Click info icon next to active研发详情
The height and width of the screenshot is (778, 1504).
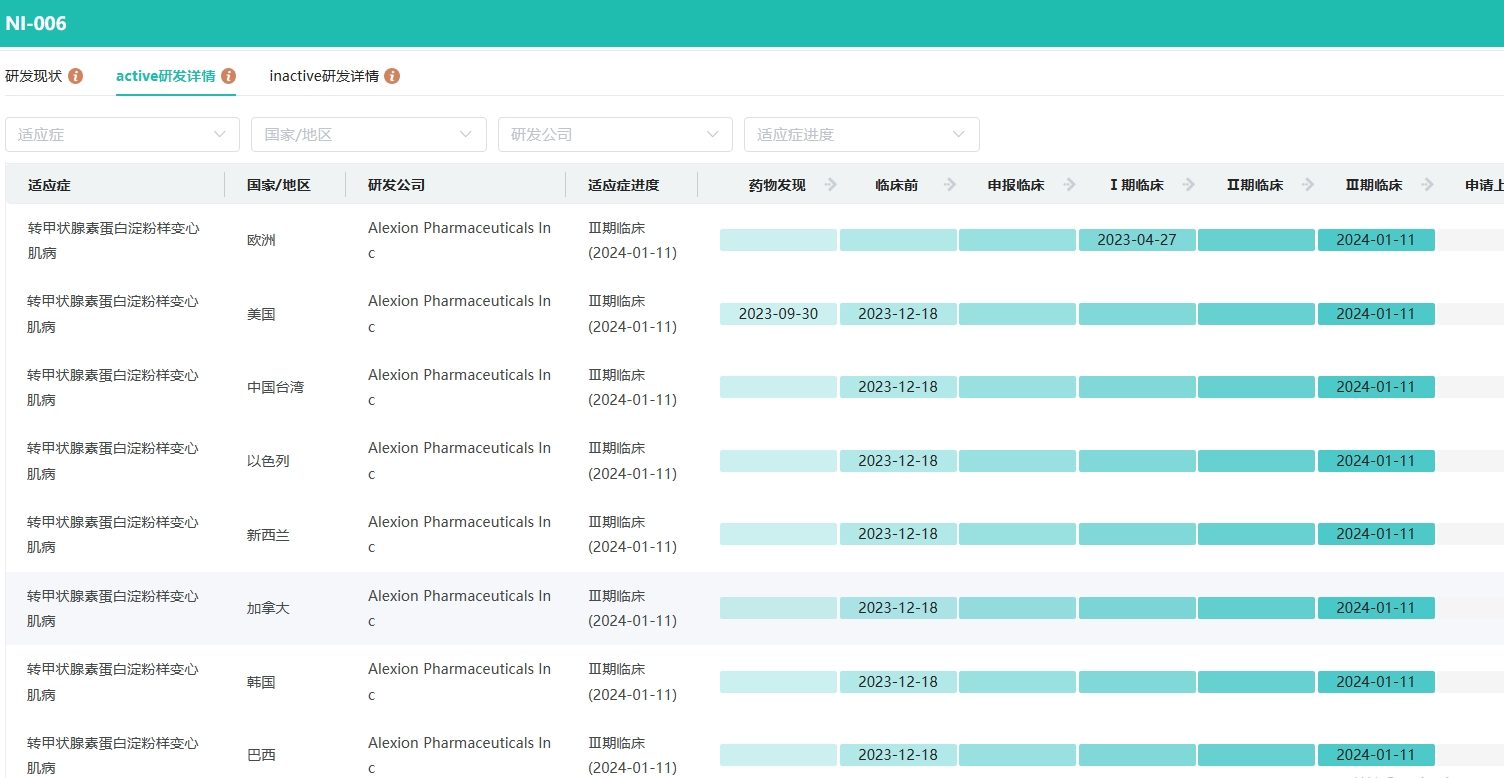[x=229, y=76]
